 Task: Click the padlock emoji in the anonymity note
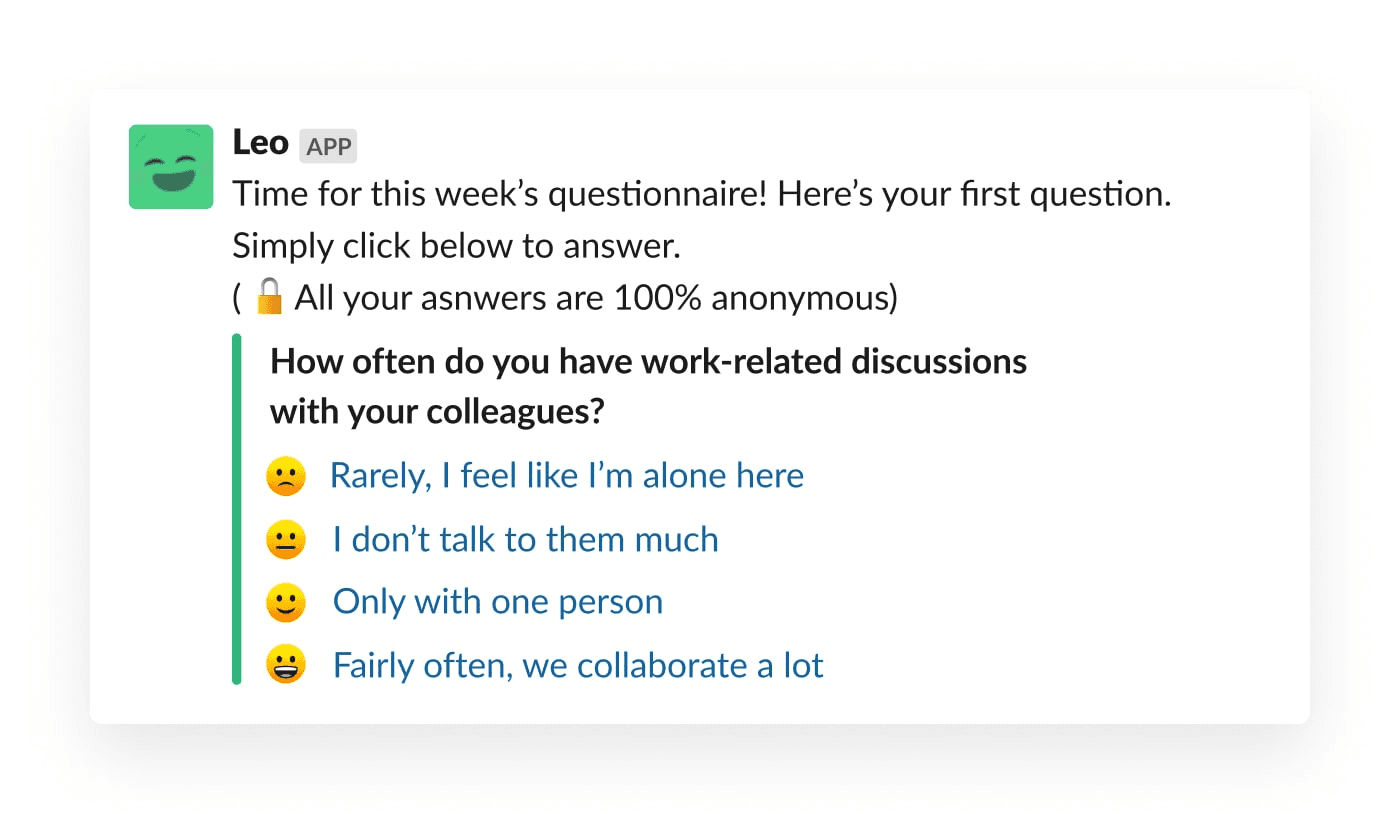[268, 297]
